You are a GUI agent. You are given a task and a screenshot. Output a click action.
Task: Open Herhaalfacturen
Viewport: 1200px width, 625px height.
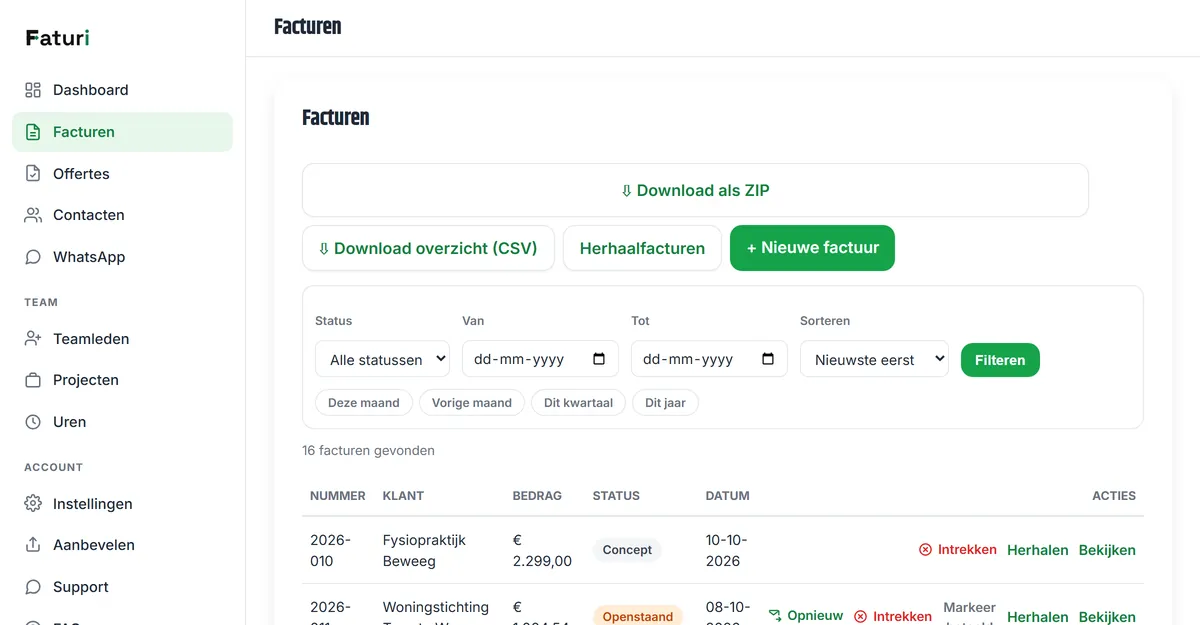pos(642,248)
